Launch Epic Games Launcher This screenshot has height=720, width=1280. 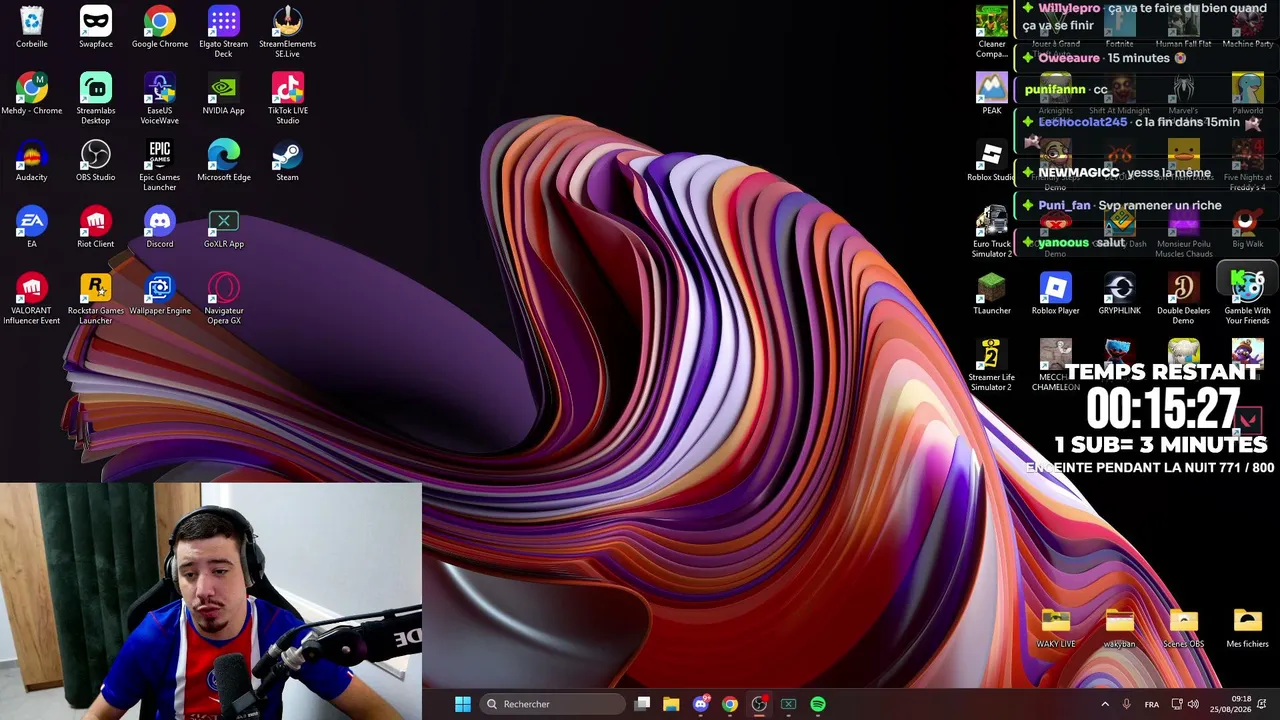pos(160,165)
